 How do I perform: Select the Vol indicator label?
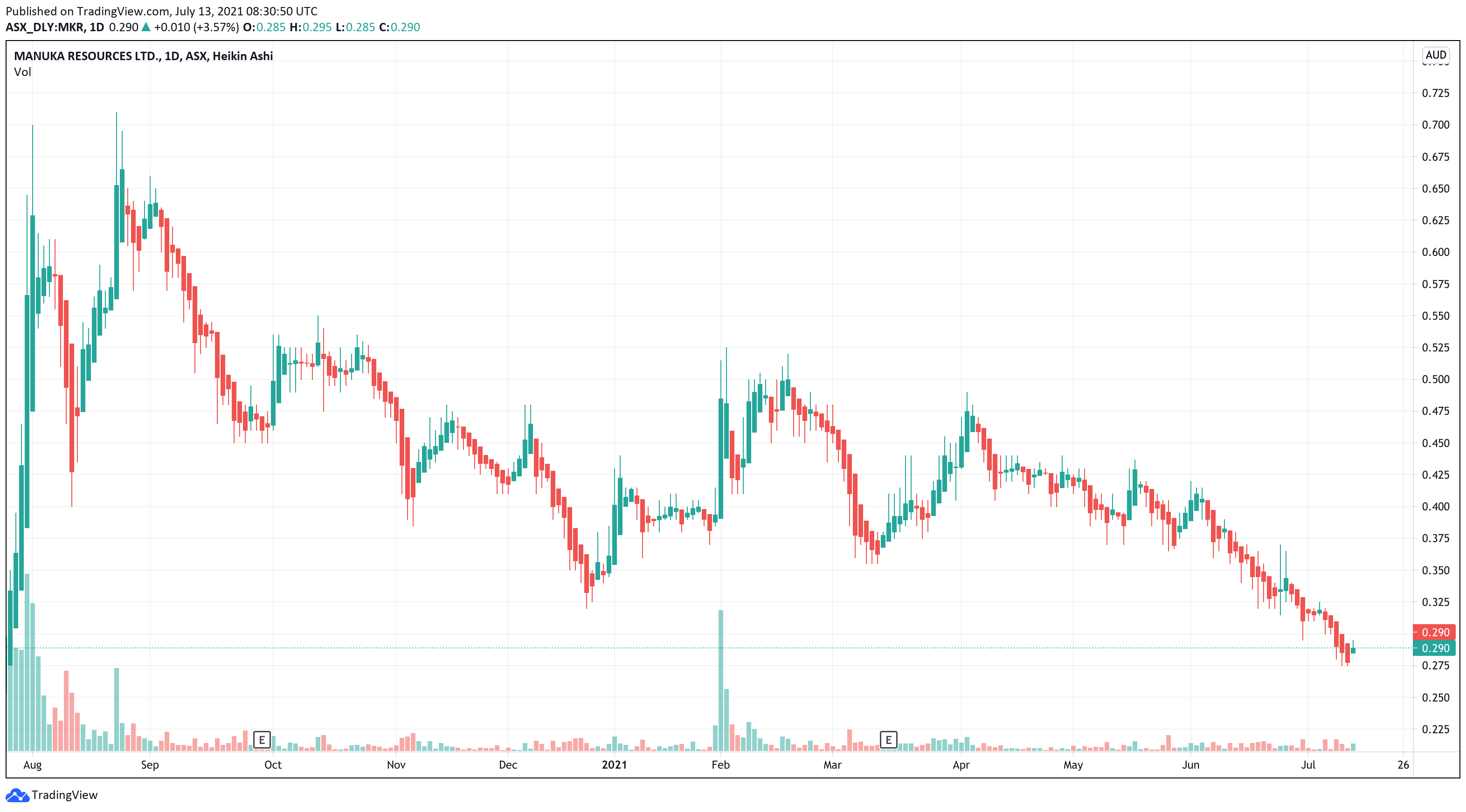23,72
